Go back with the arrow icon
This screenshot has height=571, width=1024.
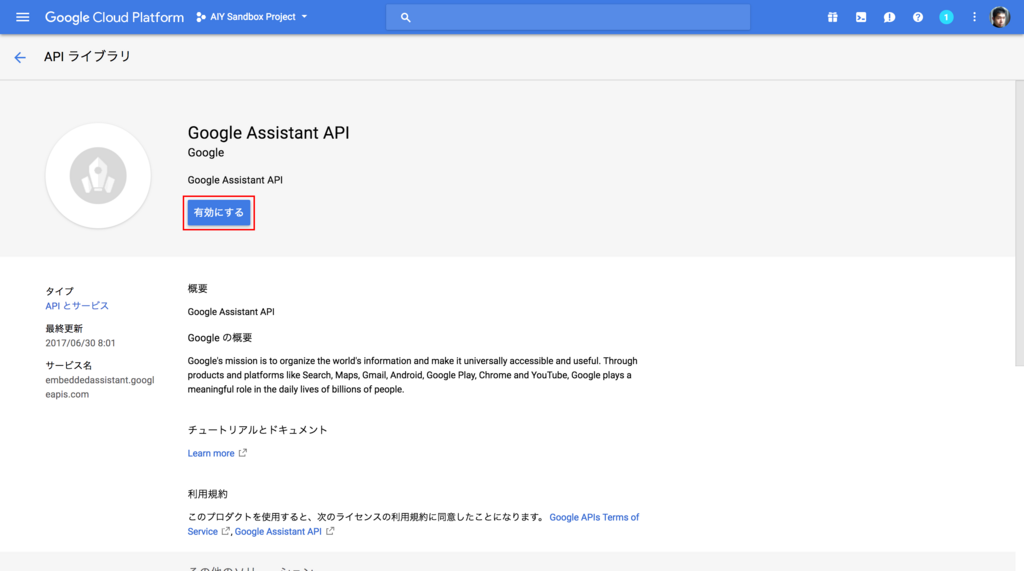[x=20, y=57]
